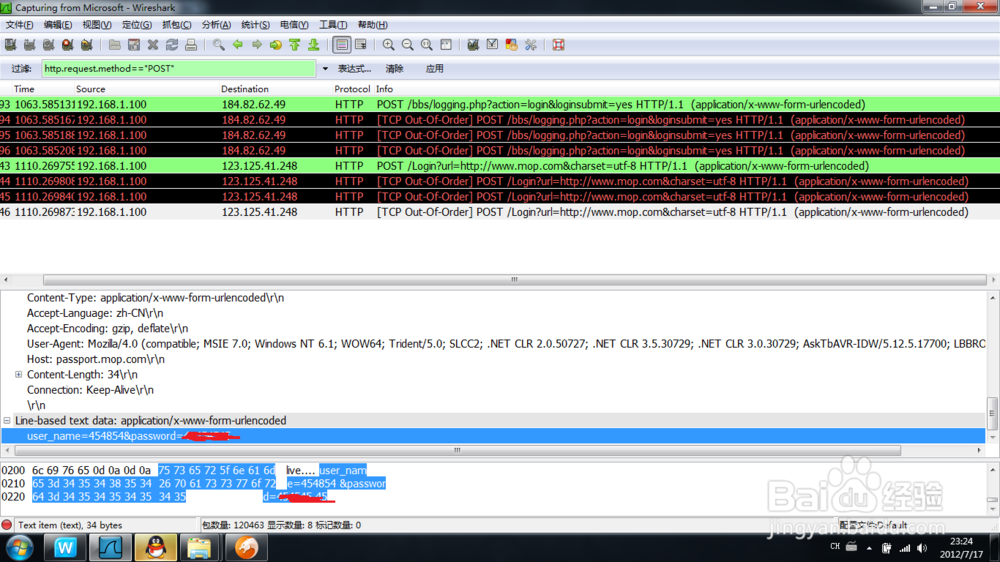Close this capture file X icon

click(x=152, y=45)
